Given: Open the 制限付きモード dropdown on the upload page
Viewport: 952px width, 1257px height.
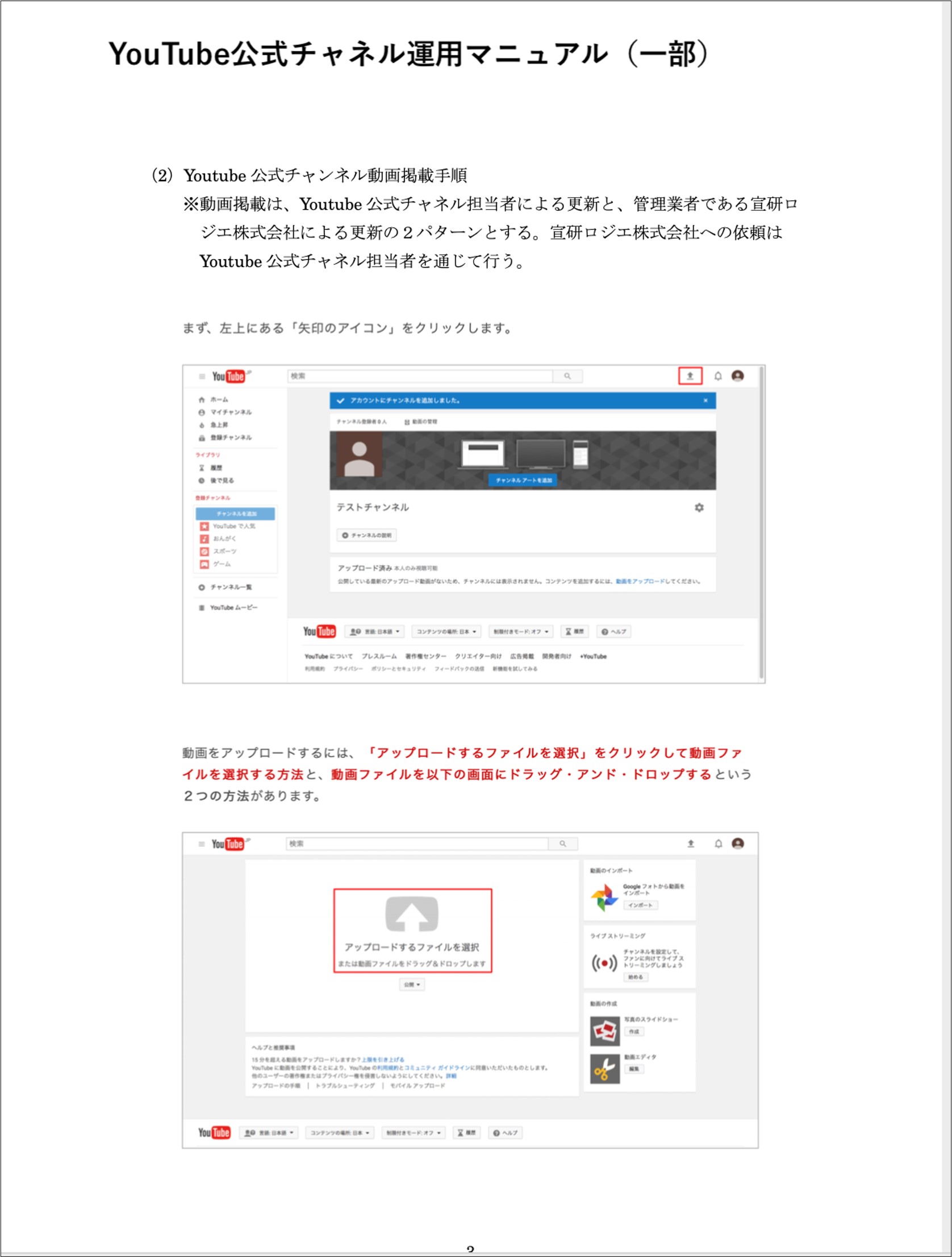Looking at the screenshot, I should (413, 1133).
